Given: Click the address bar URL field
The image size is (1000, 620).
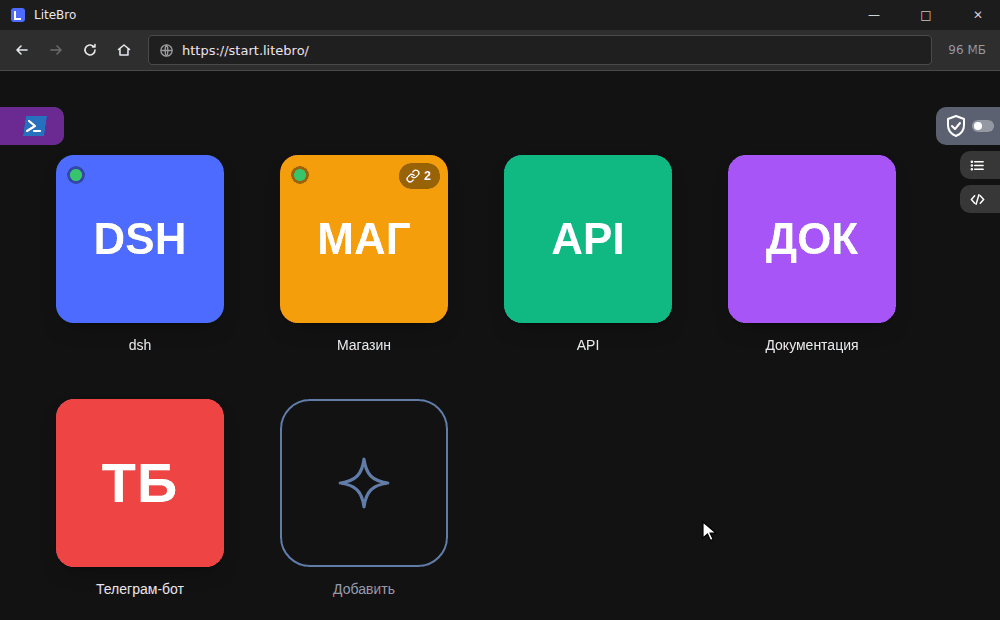Looking at the screenshot, I should tap(540, 50).
